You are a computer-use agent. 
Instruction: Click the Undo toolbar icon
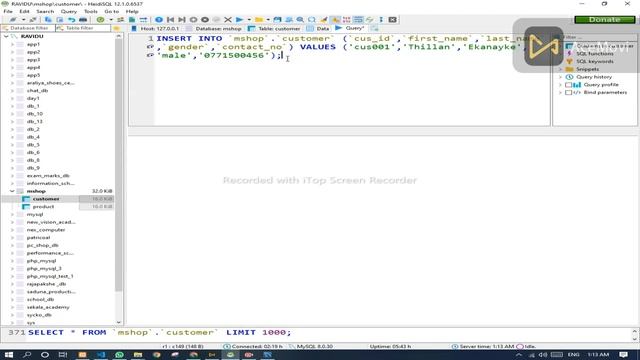(x=71, y=20)
